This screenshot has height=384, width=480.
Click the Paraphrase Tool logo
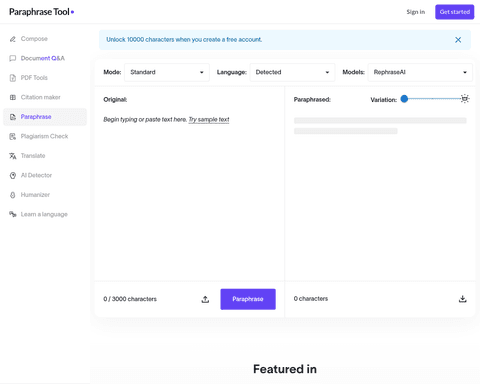point(41,12)
